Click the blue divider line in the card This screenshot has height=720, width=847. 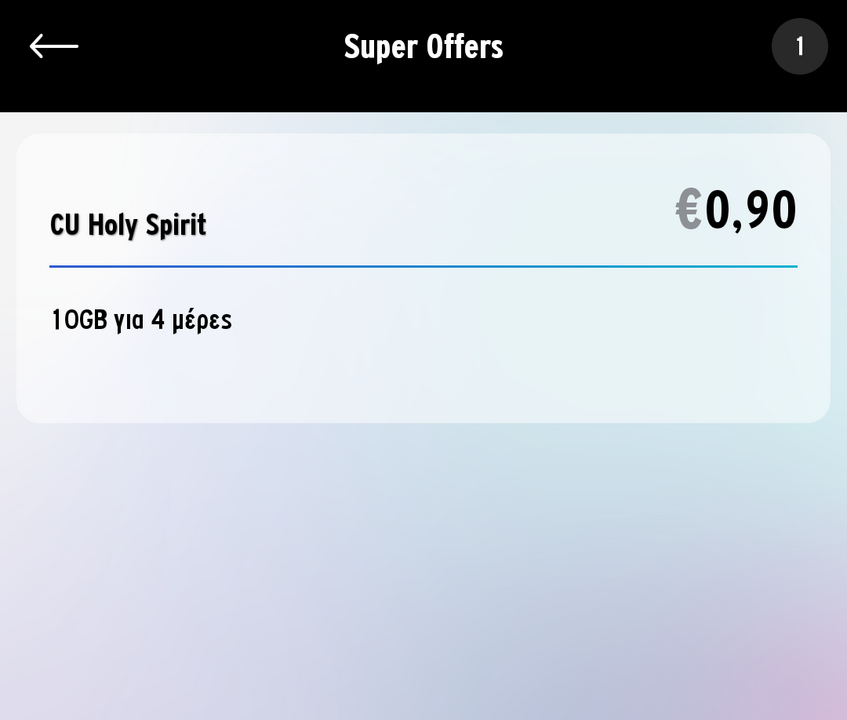click(423, 267)
